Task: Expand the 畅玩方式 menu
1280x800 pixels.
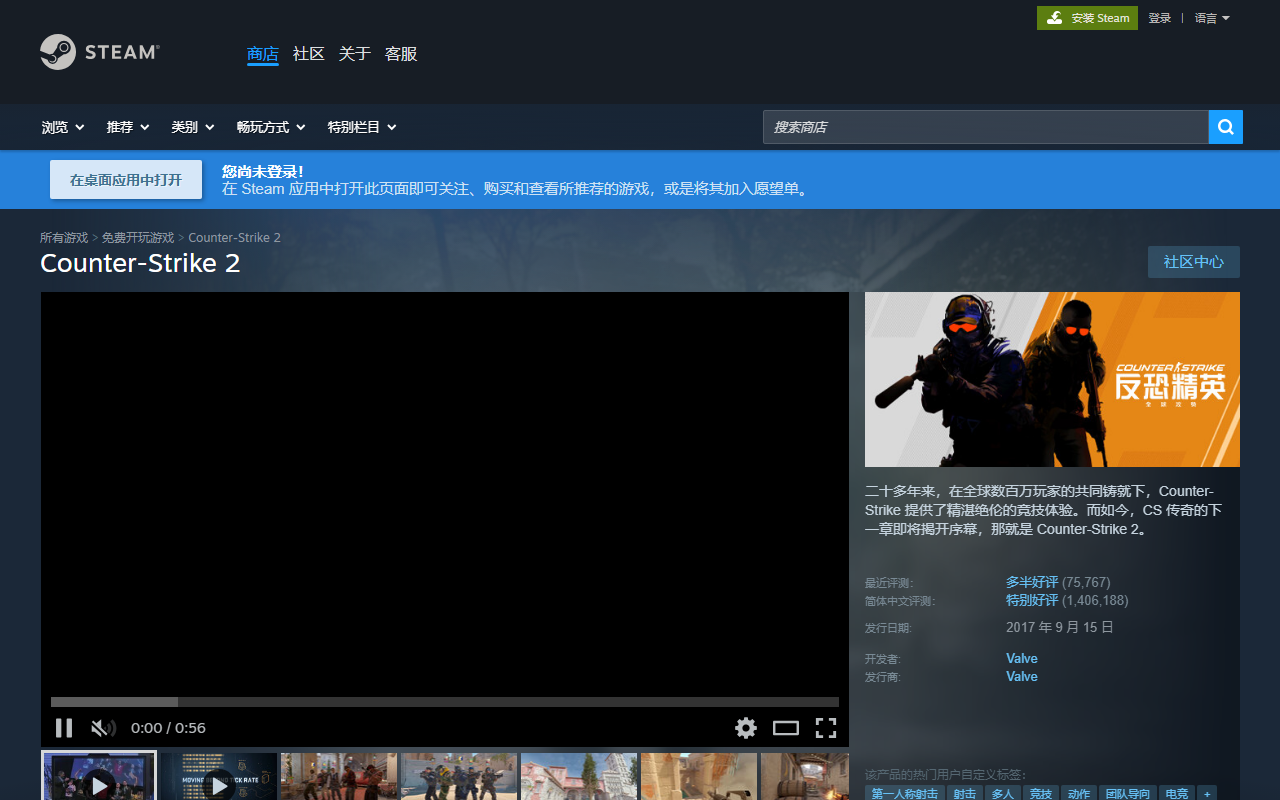Action: click(x=271, y=127)
